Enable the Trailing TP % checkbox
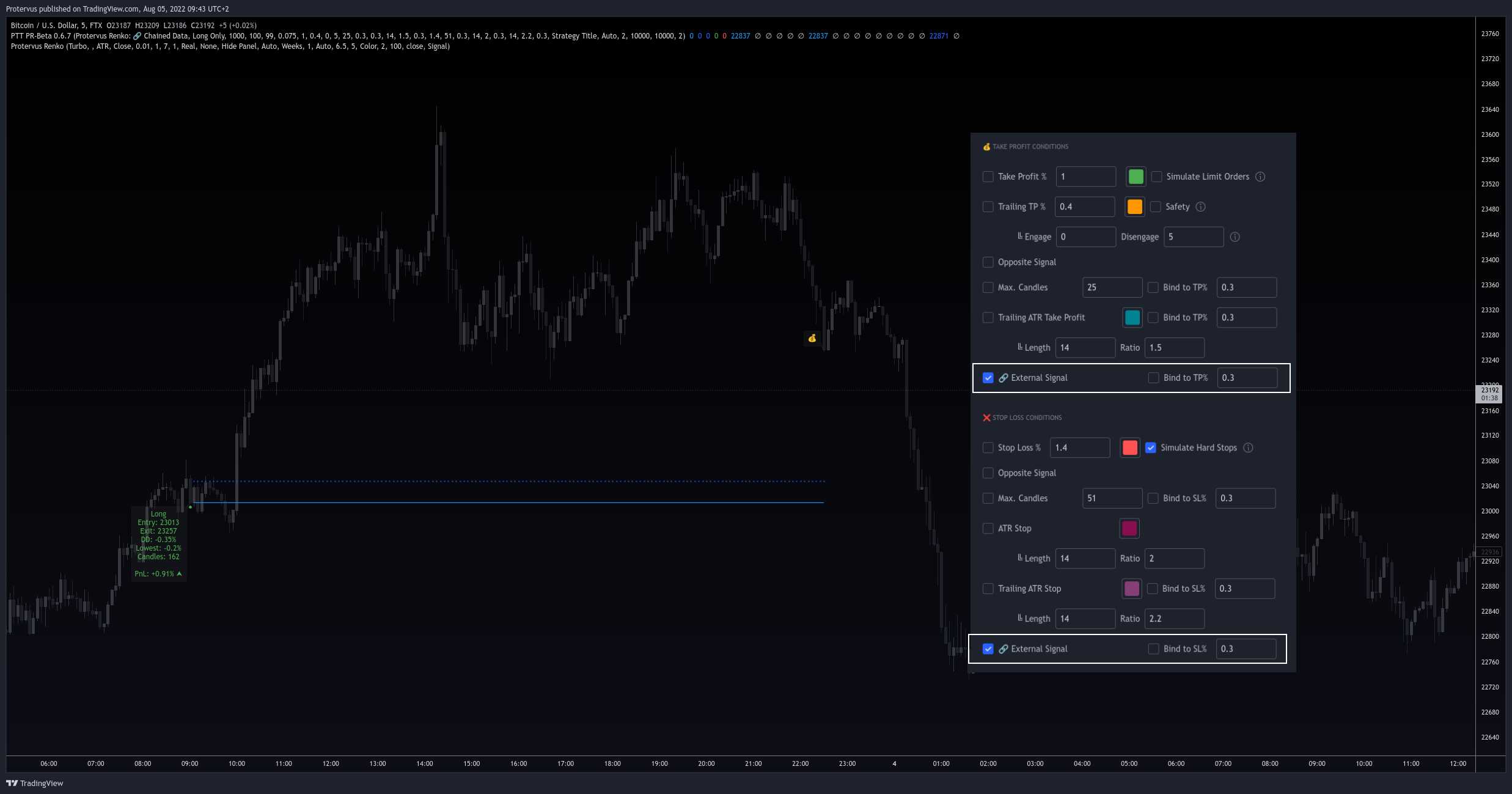Image resolution: width=1512 pixels, height=794 pixels. (988, 207)
